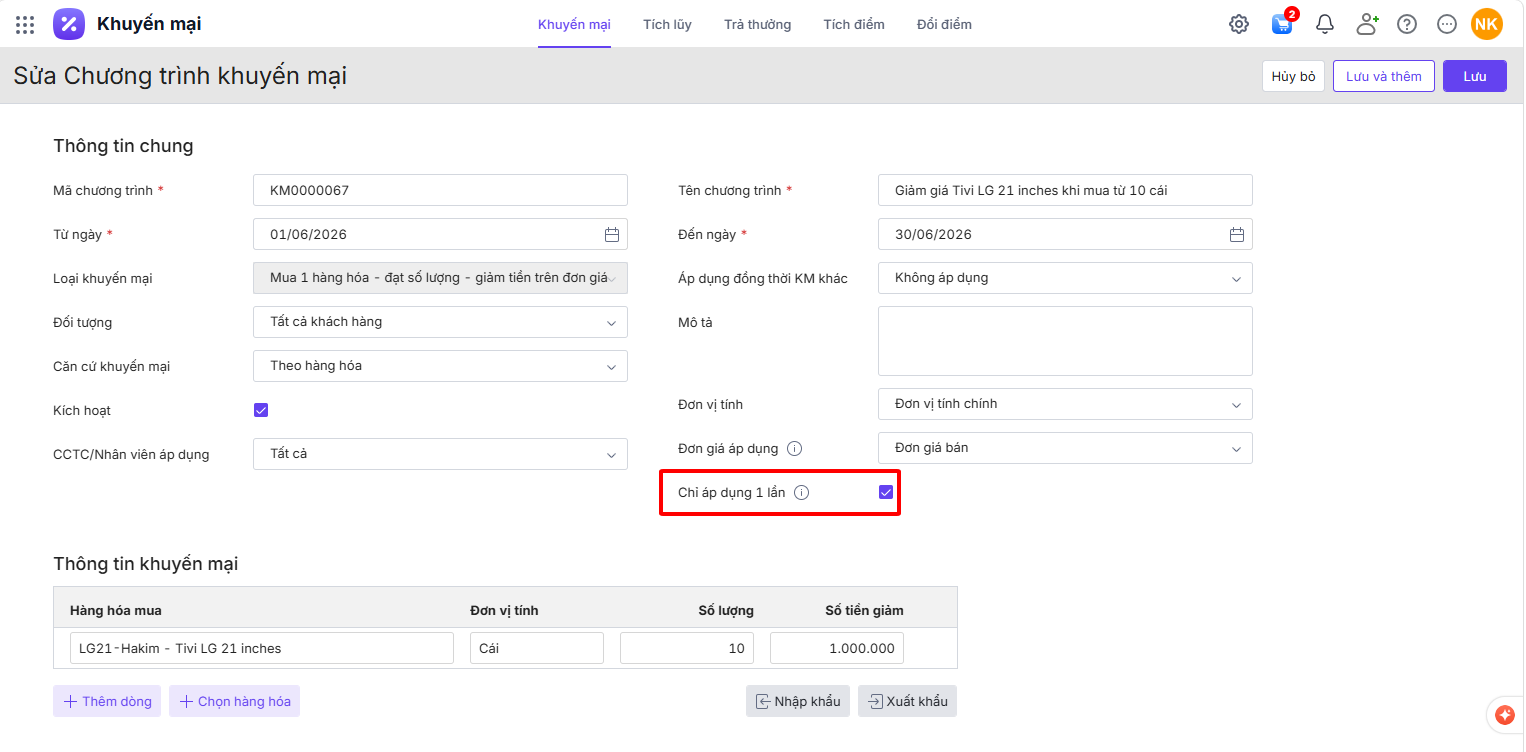Viewport: 1526px width, 752px height.
Task: Open the notifications bell icon
Action: 1325,24
